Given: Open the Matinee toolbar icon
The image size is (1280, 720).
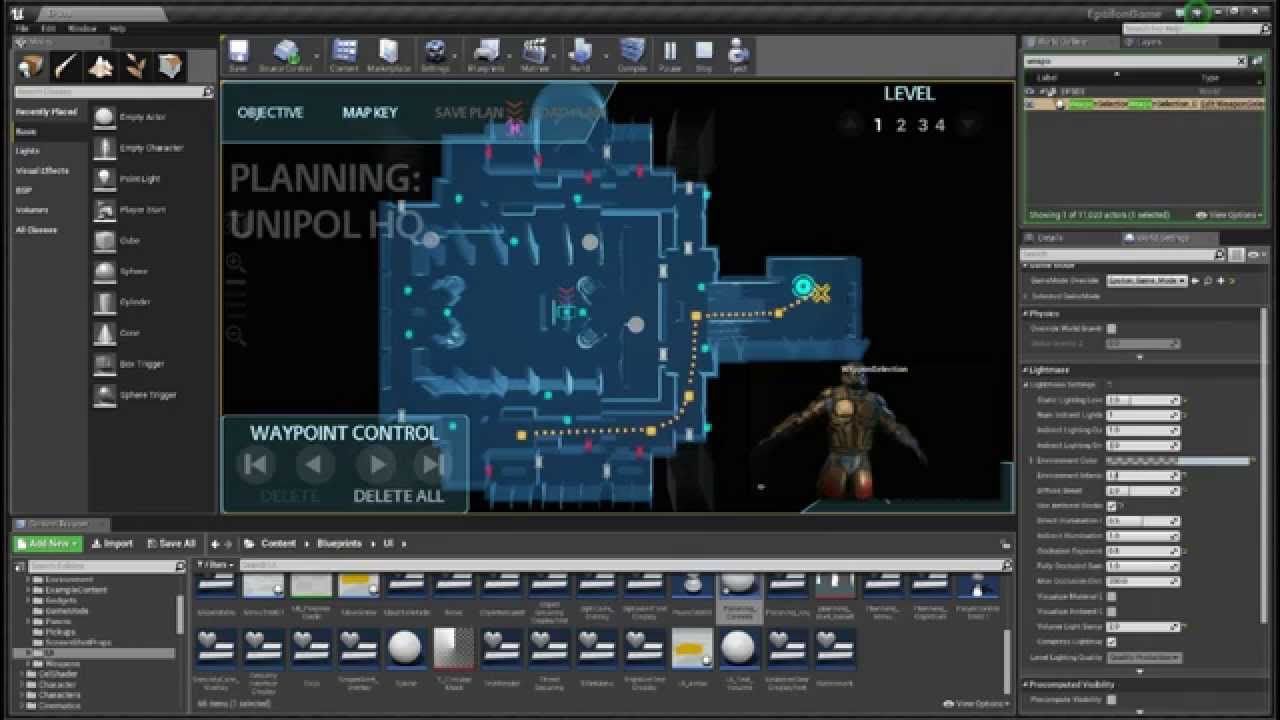Looking at the screenshot, I should (536, 56).
